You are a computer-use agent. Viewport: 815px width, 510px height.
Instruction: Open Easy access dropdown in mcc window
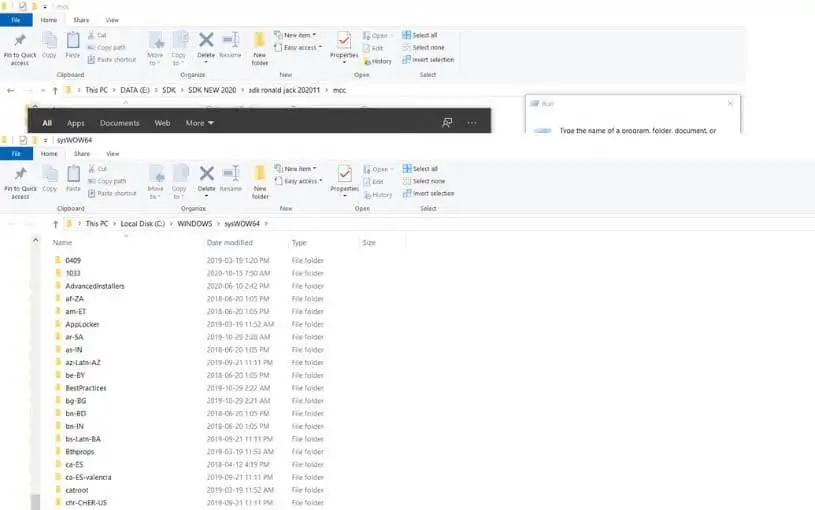[x=298, y=47]
